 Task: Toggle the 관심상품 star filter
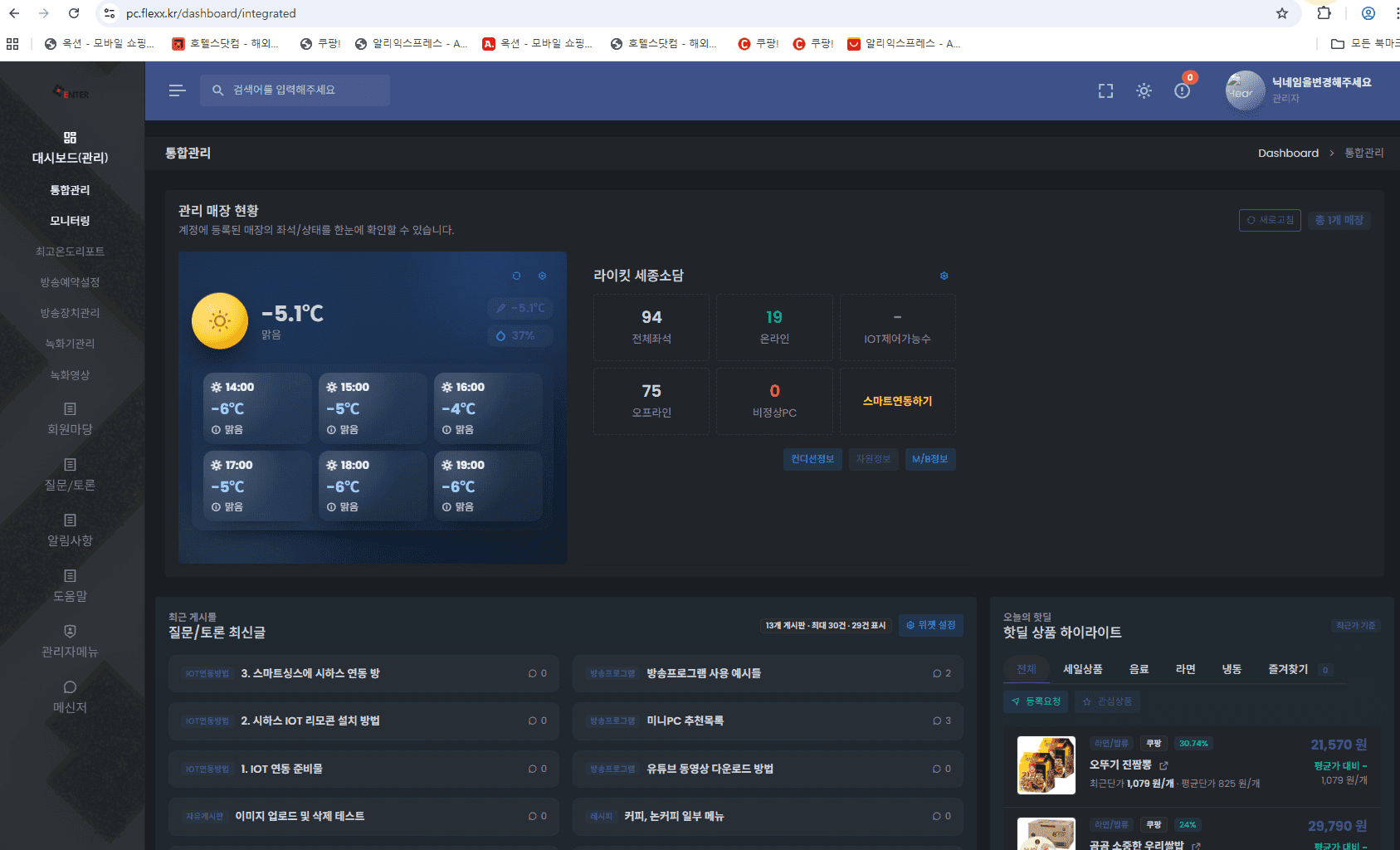pos(1107,701)
